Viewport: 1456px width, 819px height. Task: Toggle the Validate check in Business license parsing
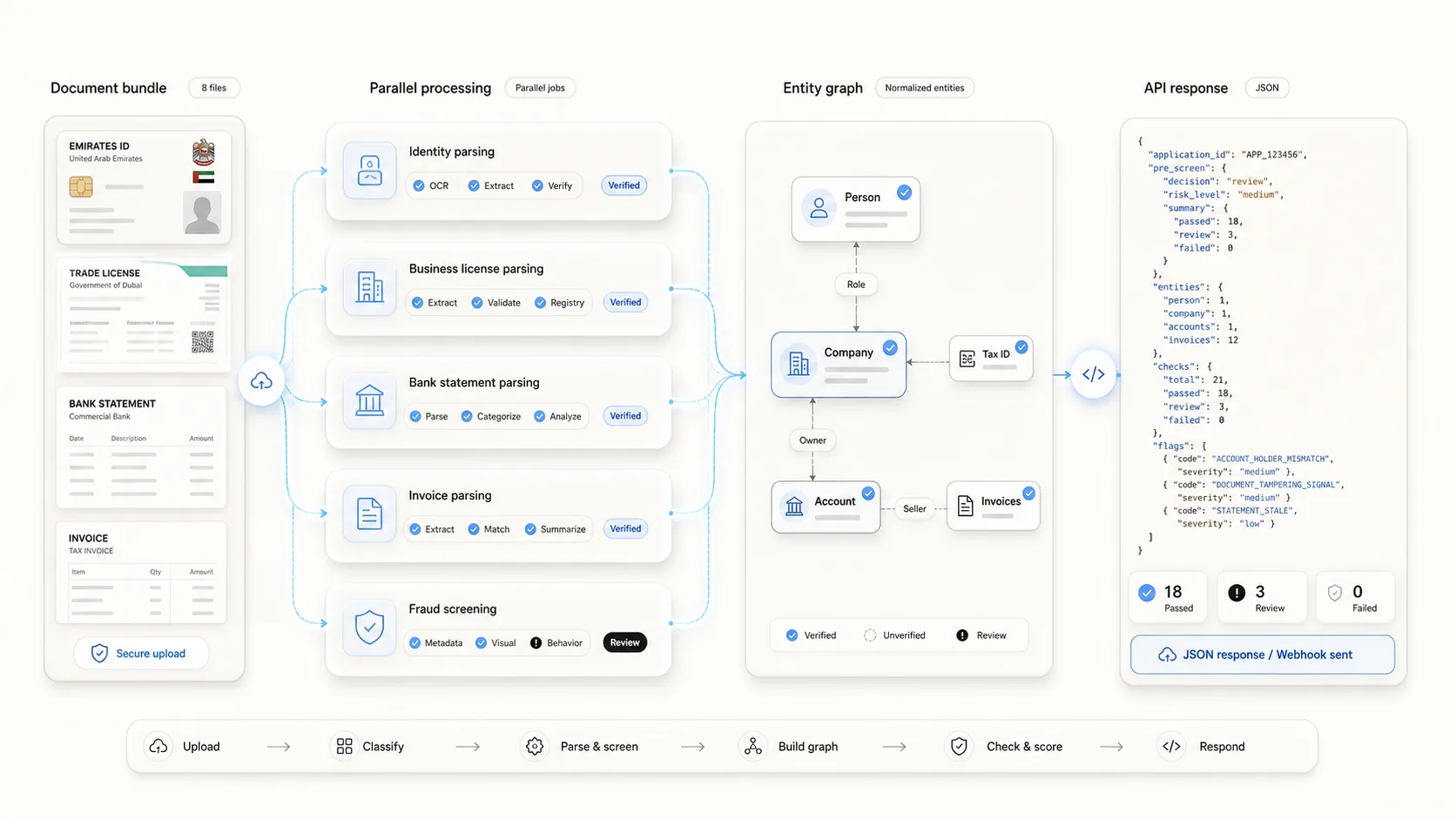477,303
